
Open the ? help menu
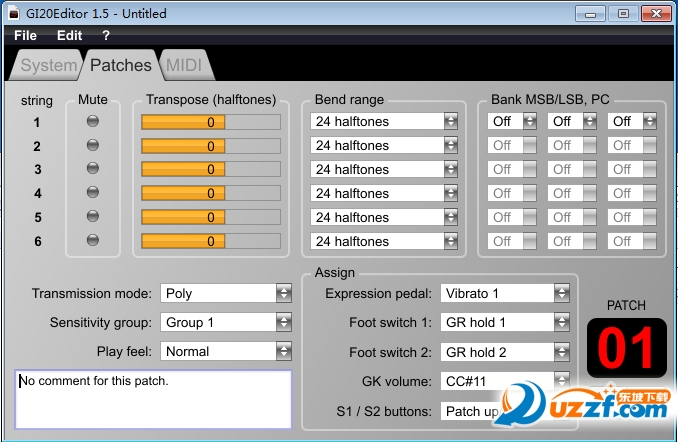[106, 35]
